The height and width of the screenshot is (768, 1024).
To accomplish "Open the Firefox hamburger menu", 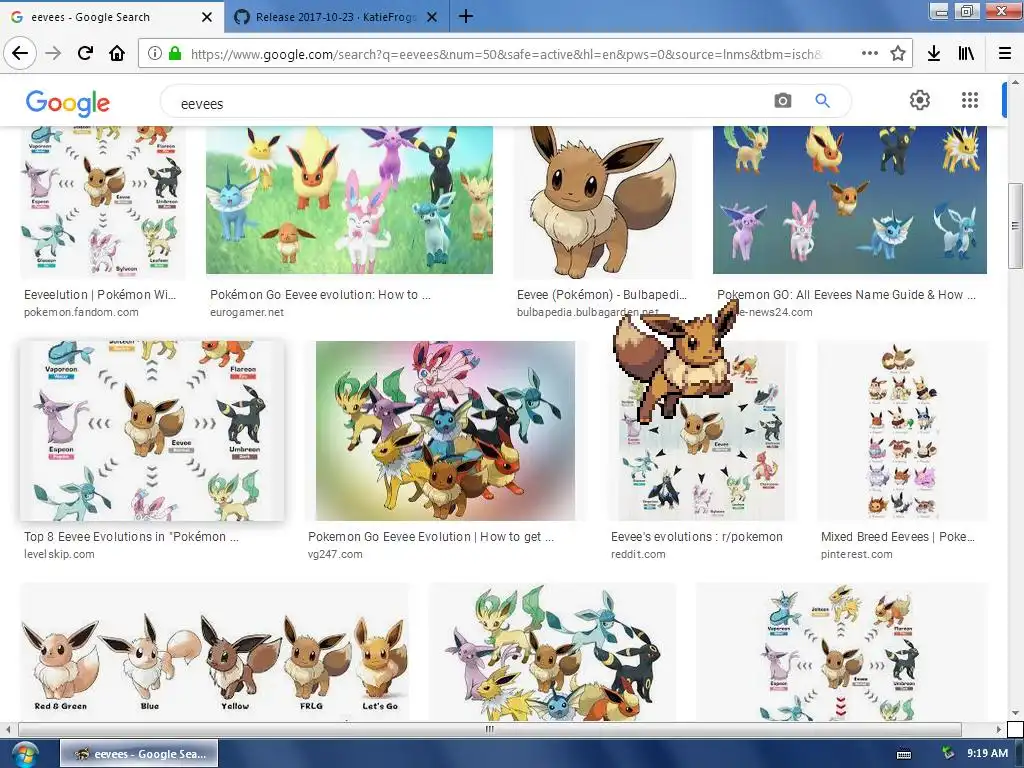I will tap(1004, 54).
